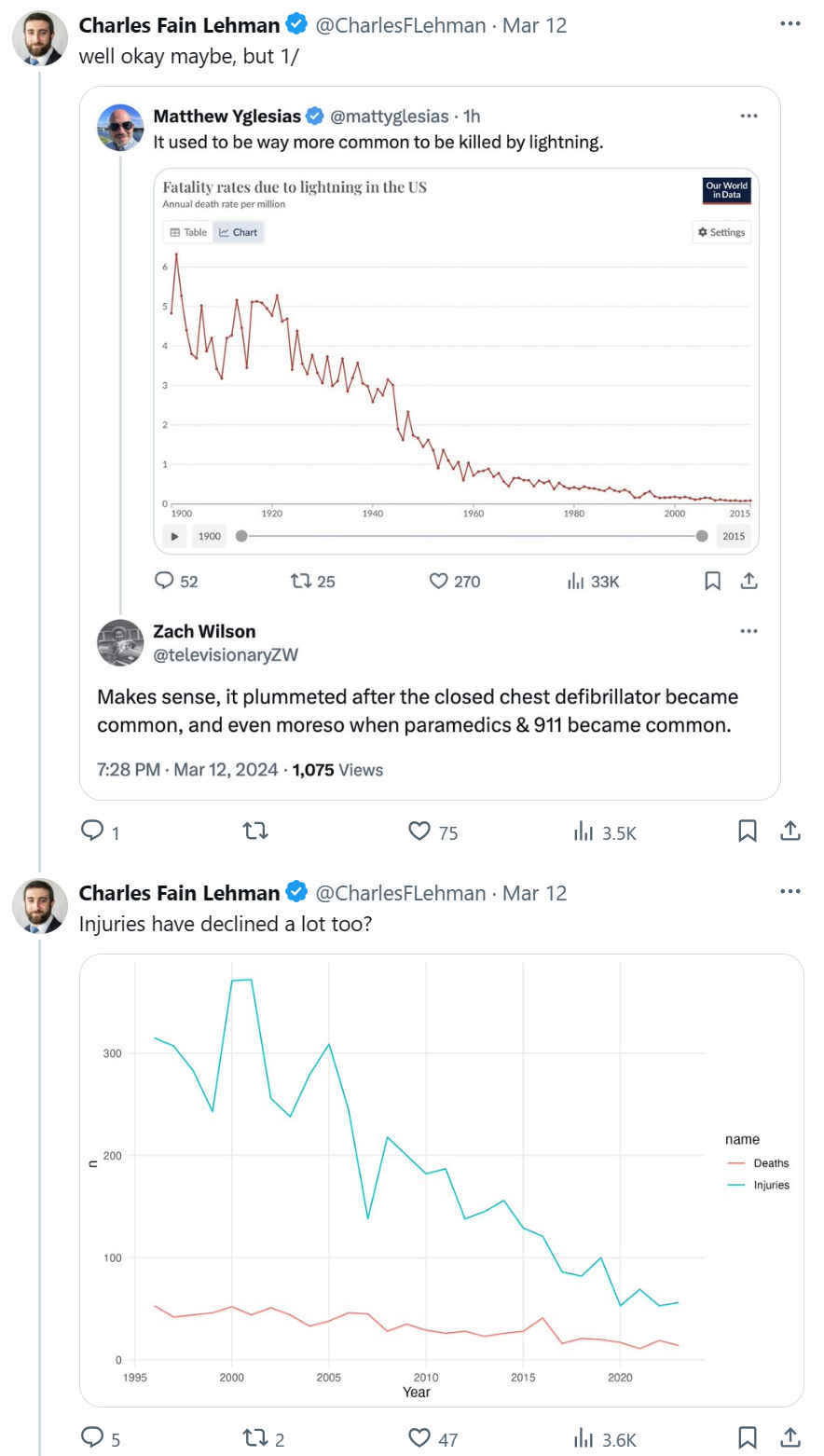Select the Chart tab in the embed

point(239,232)
